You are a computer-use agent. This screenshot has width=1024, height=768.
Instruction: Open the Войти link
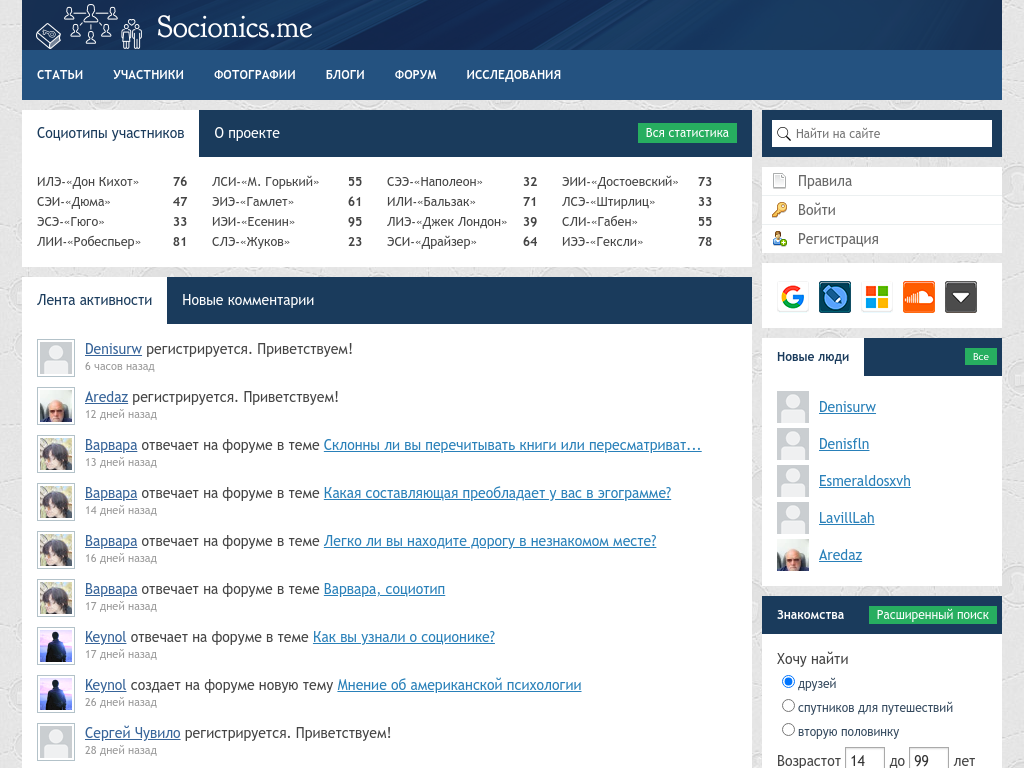(x=816, y=210)
